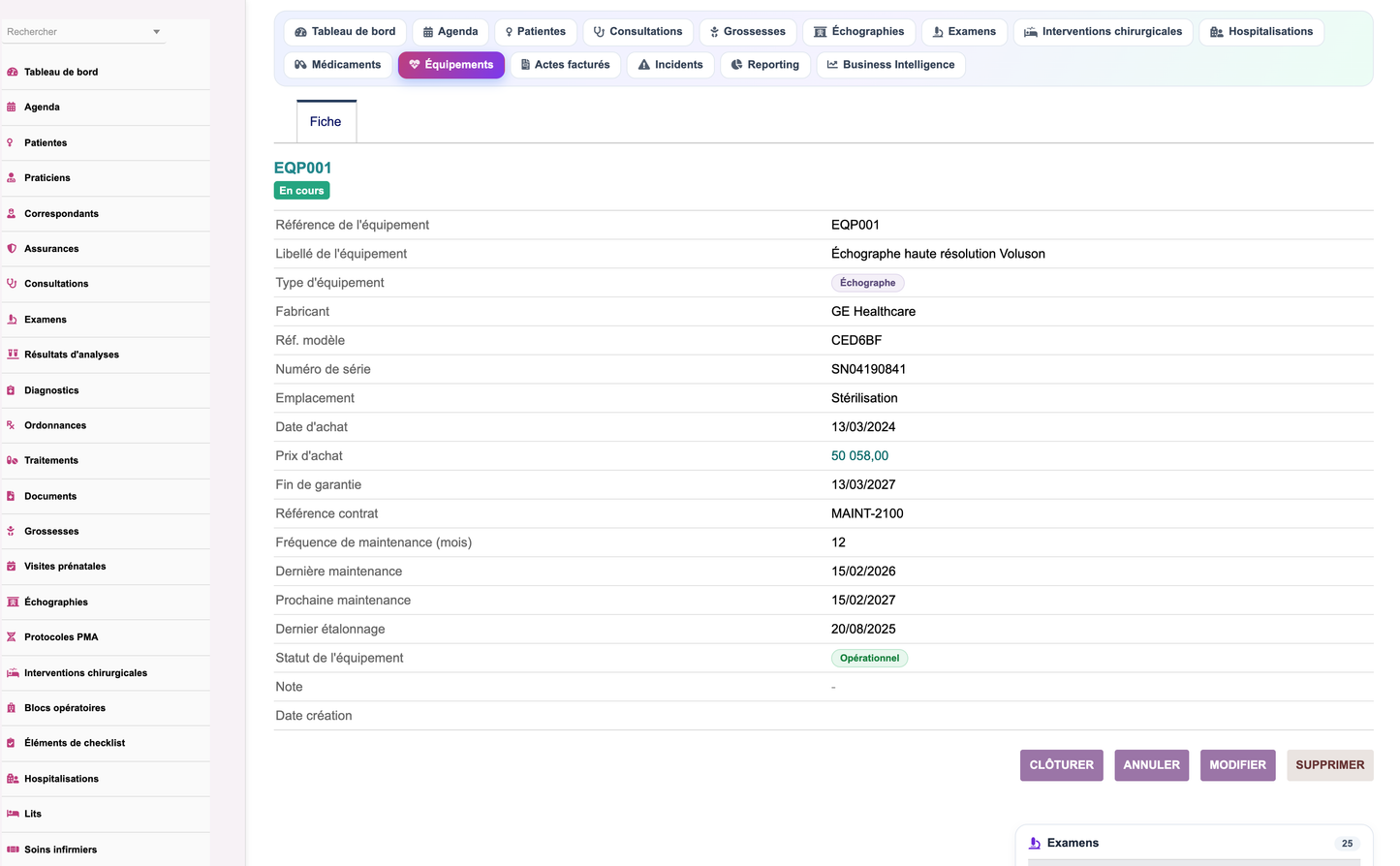Click the Diagnostics icon in sidebar

(x=12, y=390)
